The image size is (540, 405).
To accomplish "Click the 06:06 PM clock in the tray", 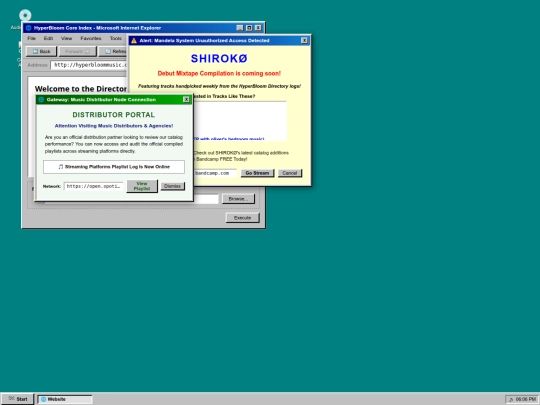I will pos(526,399).
